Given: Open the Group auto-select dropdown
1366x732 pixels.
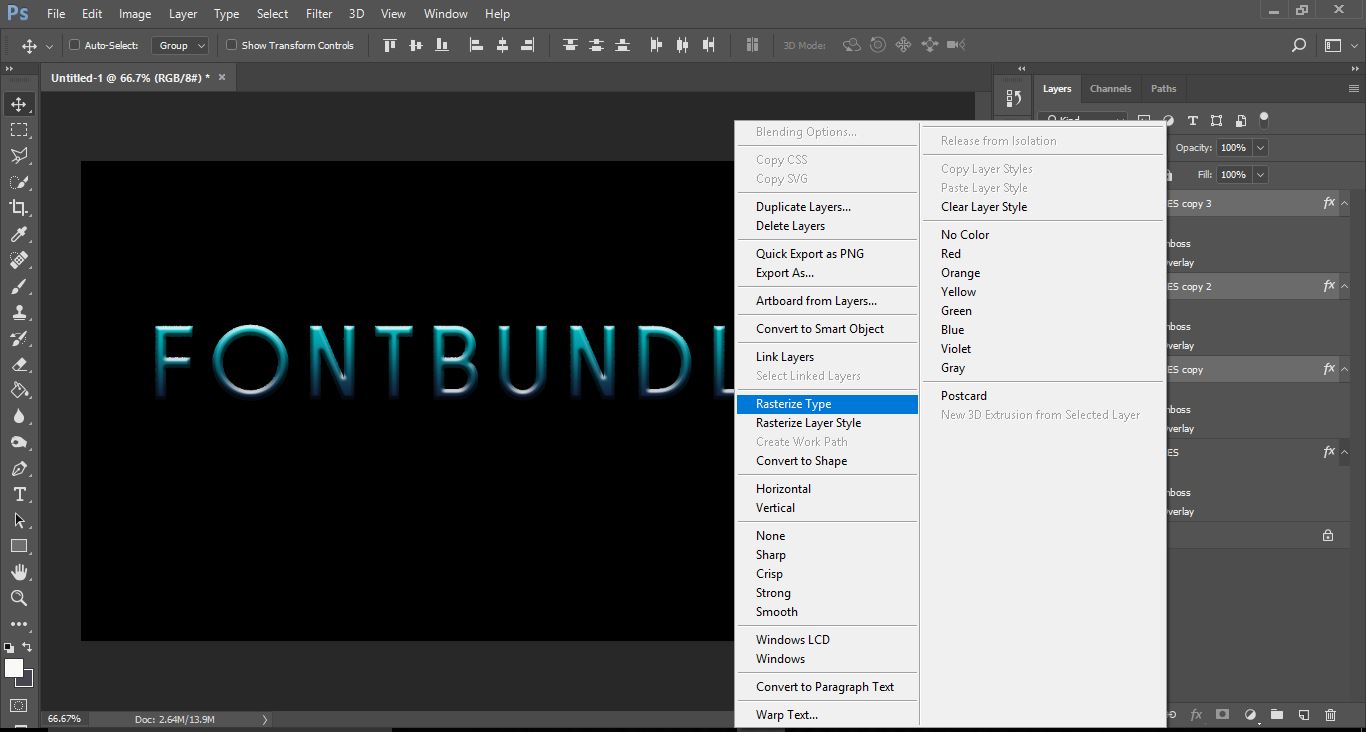Looking at the screenshot, I should click(x=180, y=45).
